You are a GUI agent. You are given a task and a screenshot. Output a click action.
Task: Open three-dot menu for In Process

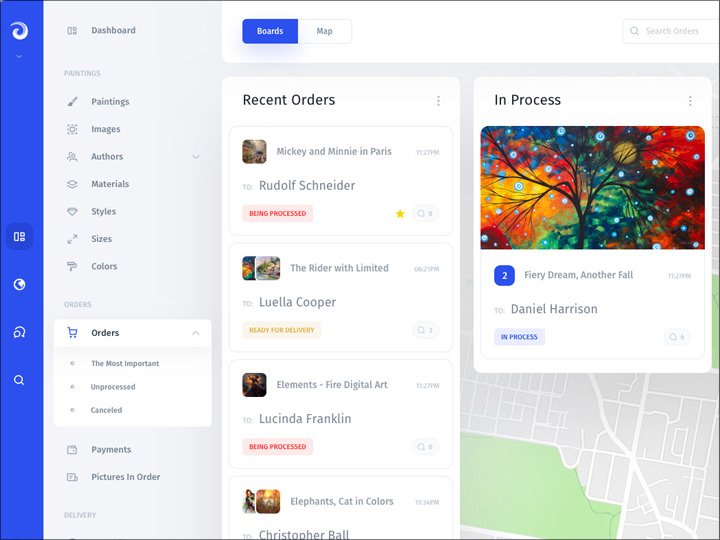click(x=690, y=101)
